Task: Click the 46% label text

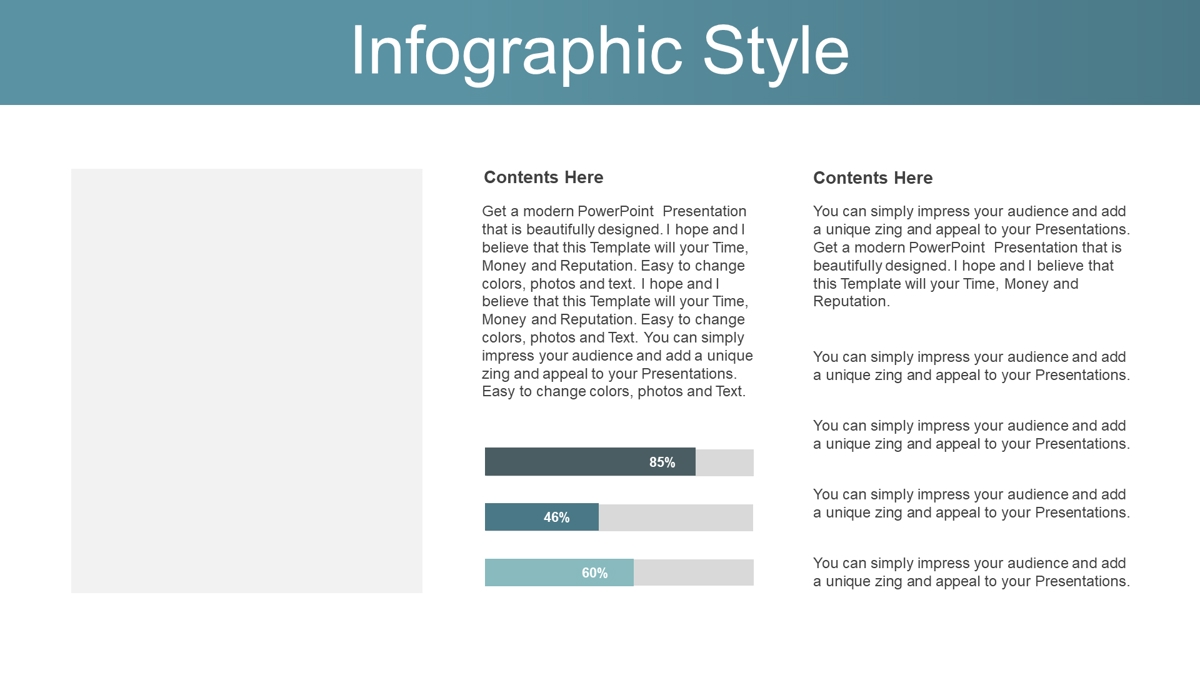Action: [557, 517]
